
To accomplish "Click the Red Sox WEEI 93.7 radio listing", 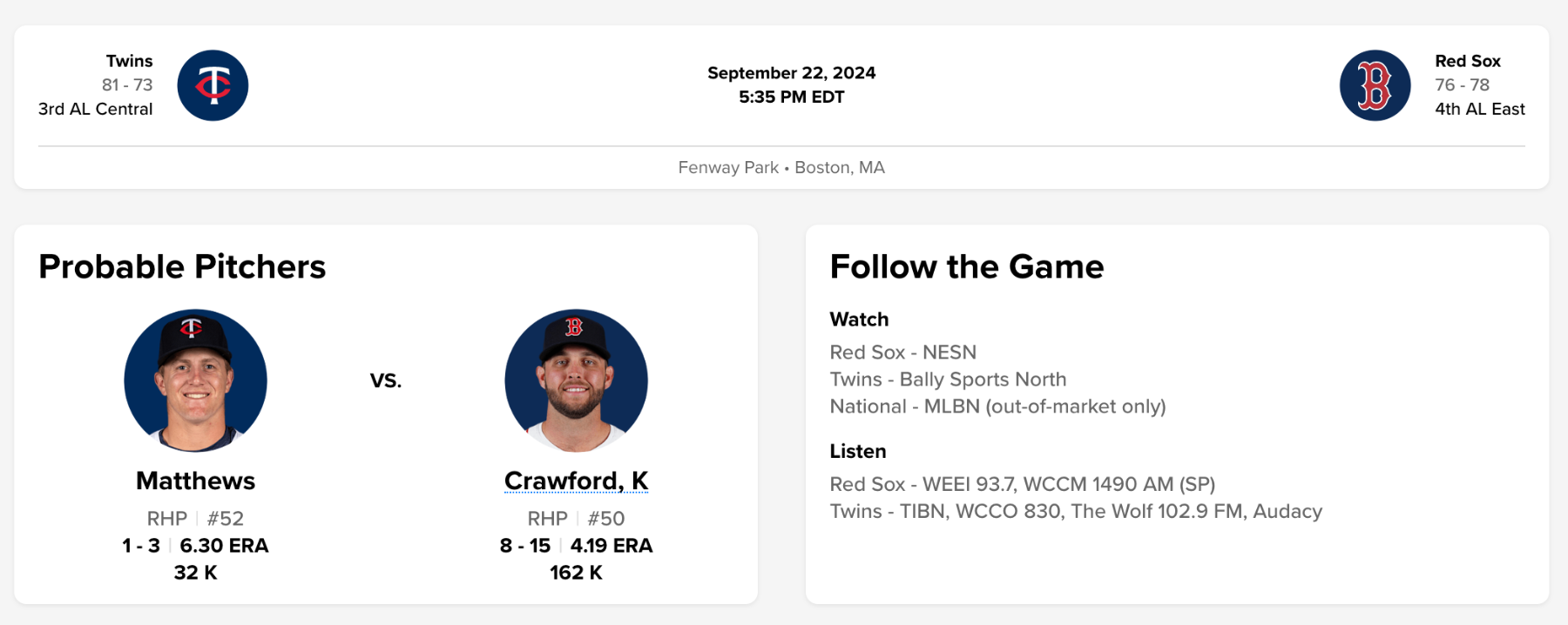I will [x=1022, y=484].
